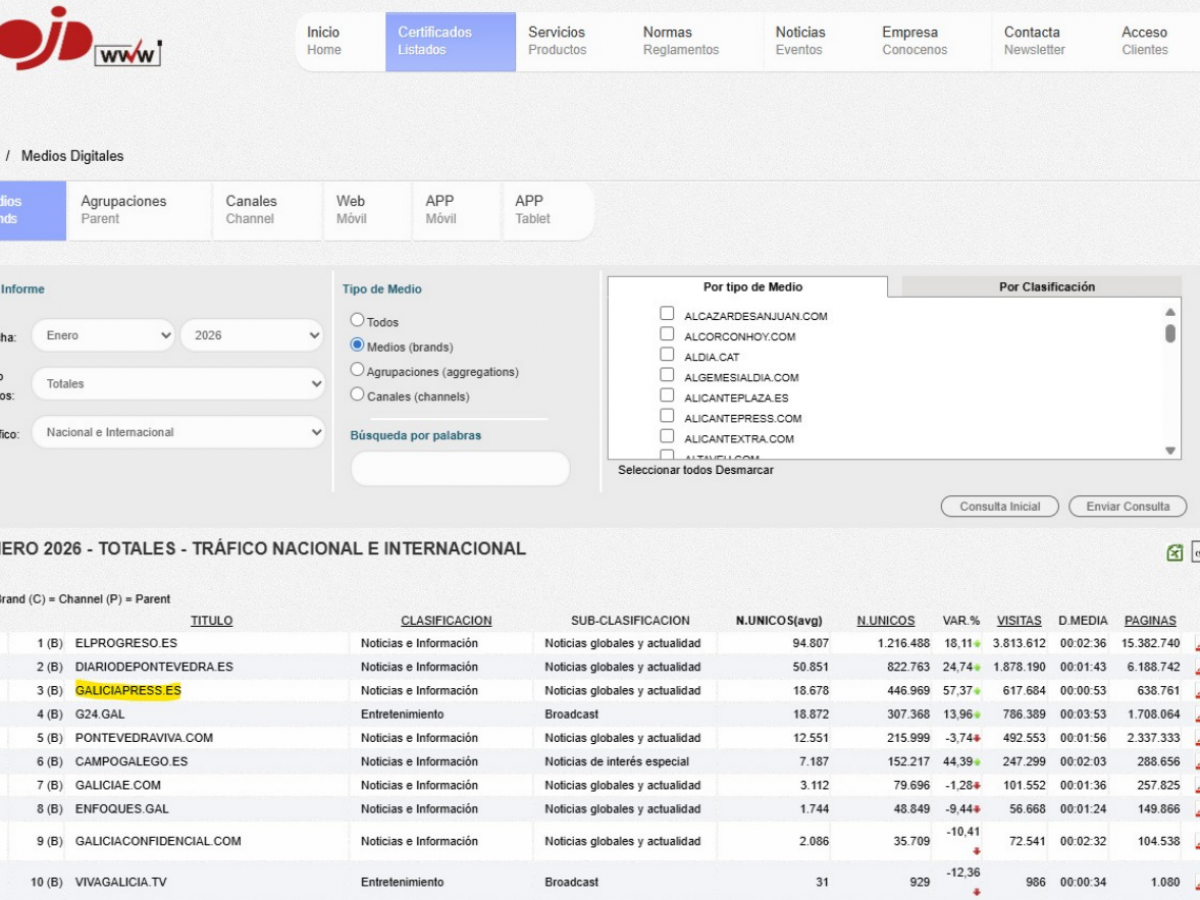Choose the Canales (channels) radio option
Image resolution: width=1200 pixels, height=900 pixels.
click(357, 395)
